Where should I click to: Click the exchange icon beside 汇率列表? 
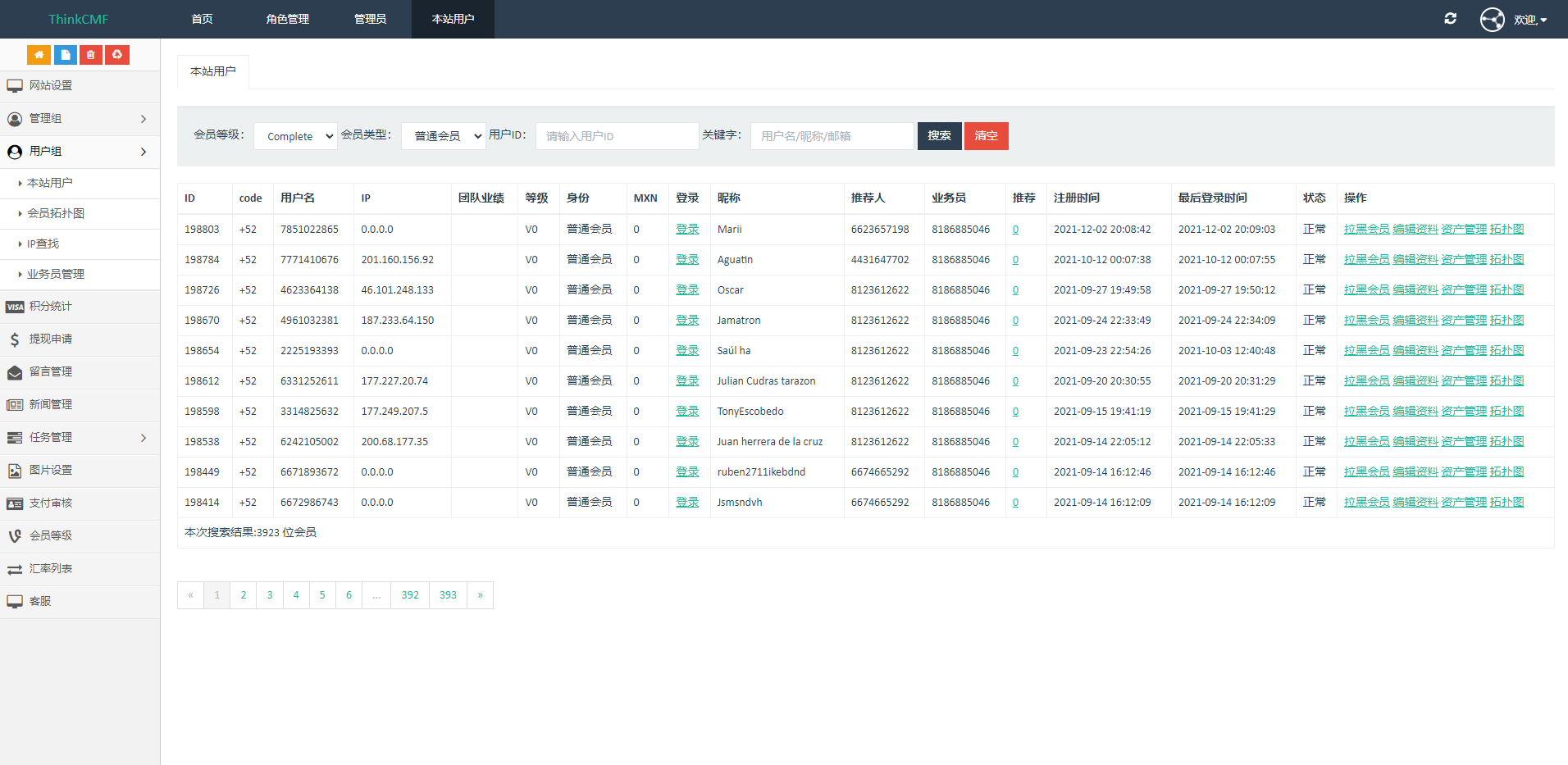(15, 569)
